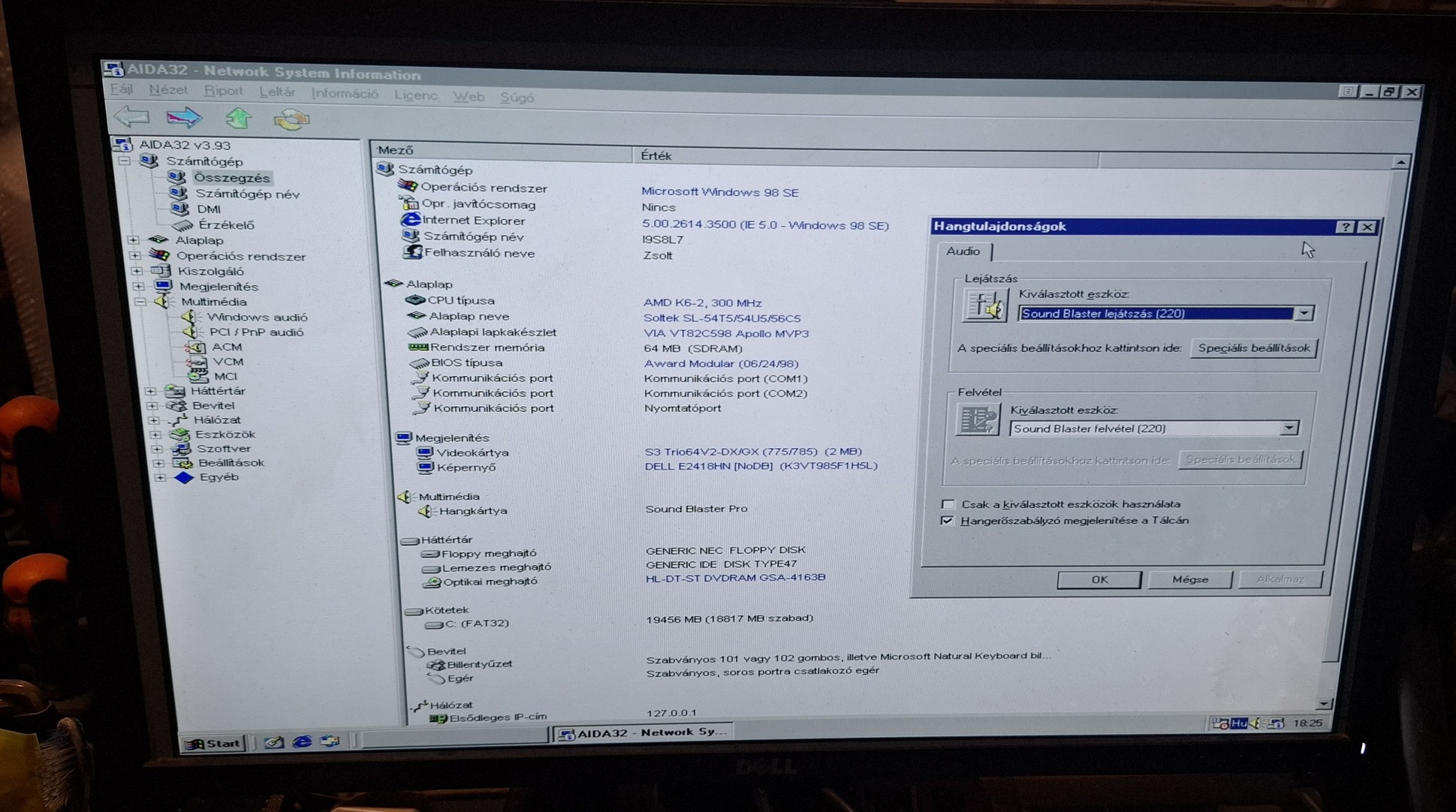Click the playback speaker icon in Lejátszás
The width and height of the screenshot is (1456, 812).
(984, 306)
